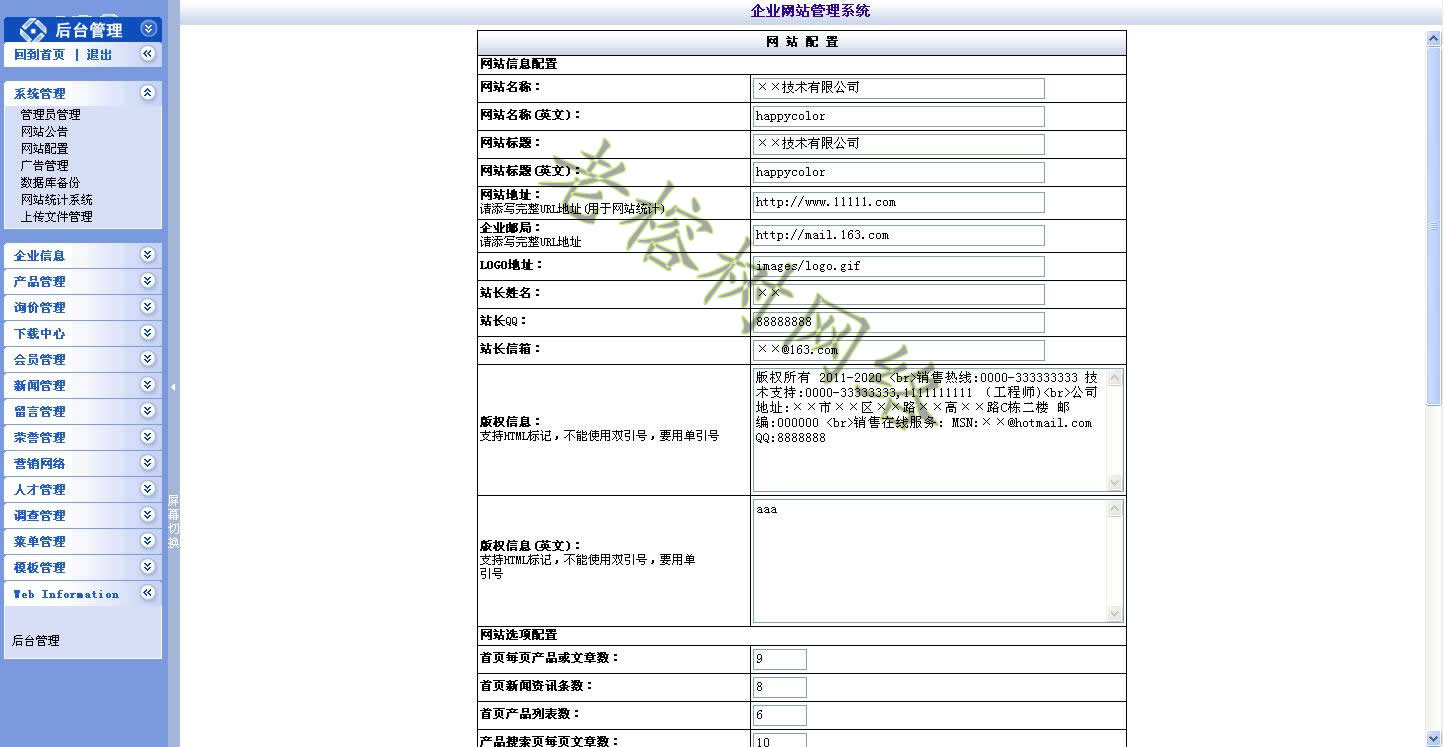Edit 产品搜索页每页文章数 field
Viewport: 1444px width, 747px height.
pos(779,741)
